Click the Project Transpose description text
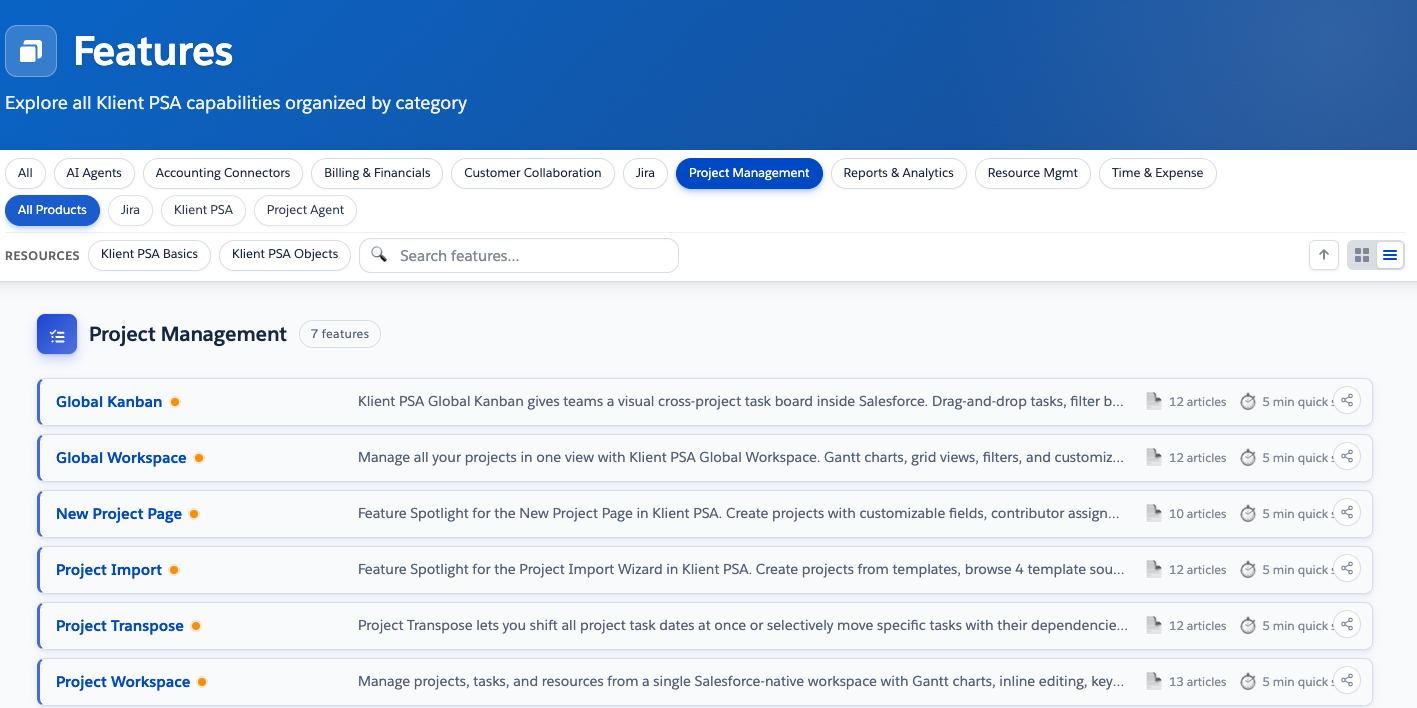1417x708 pixels. point(743,626)
